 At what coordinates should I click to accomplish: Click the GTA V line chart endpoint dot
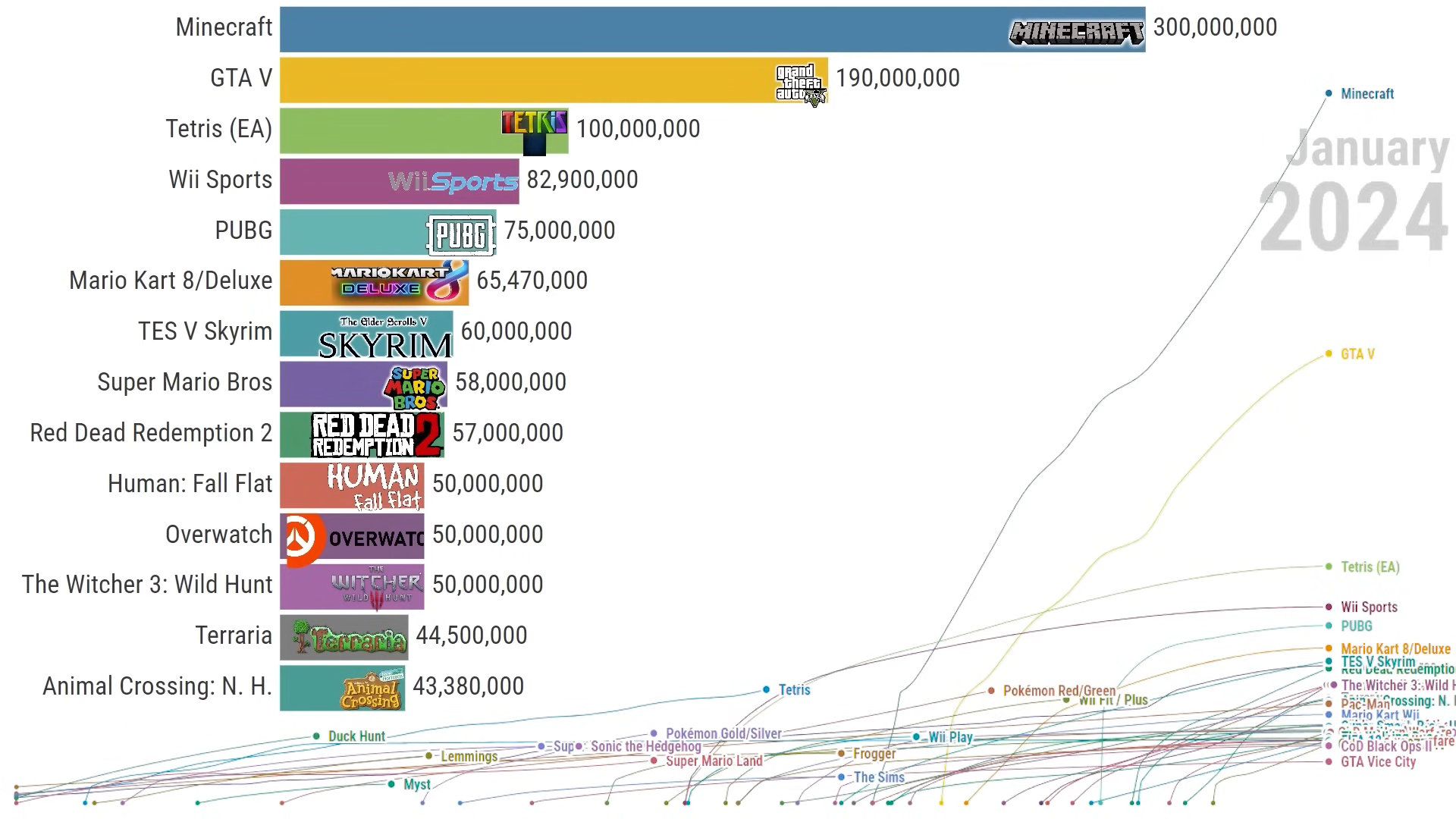[x=1329, y=354]
